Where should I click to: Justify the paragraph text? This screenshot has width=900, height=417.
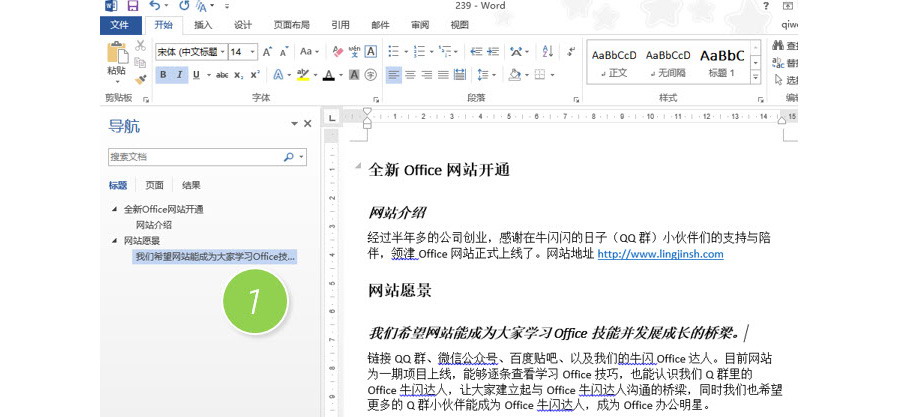click(443, 75)
